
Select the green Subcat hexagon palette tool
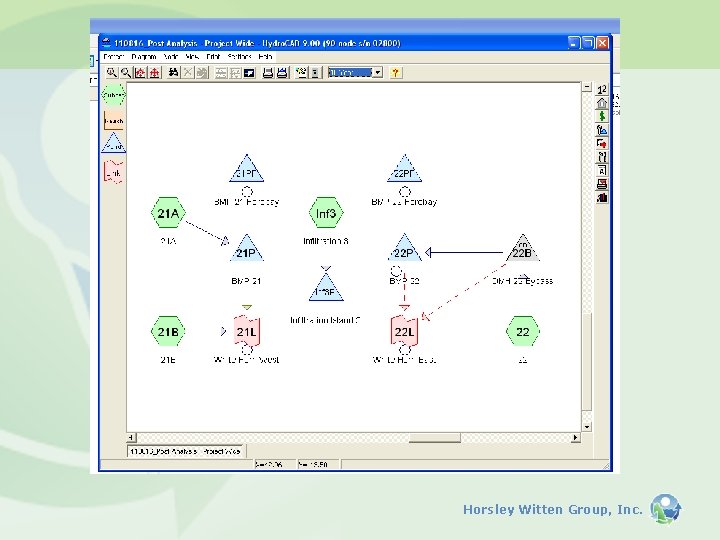113,95
